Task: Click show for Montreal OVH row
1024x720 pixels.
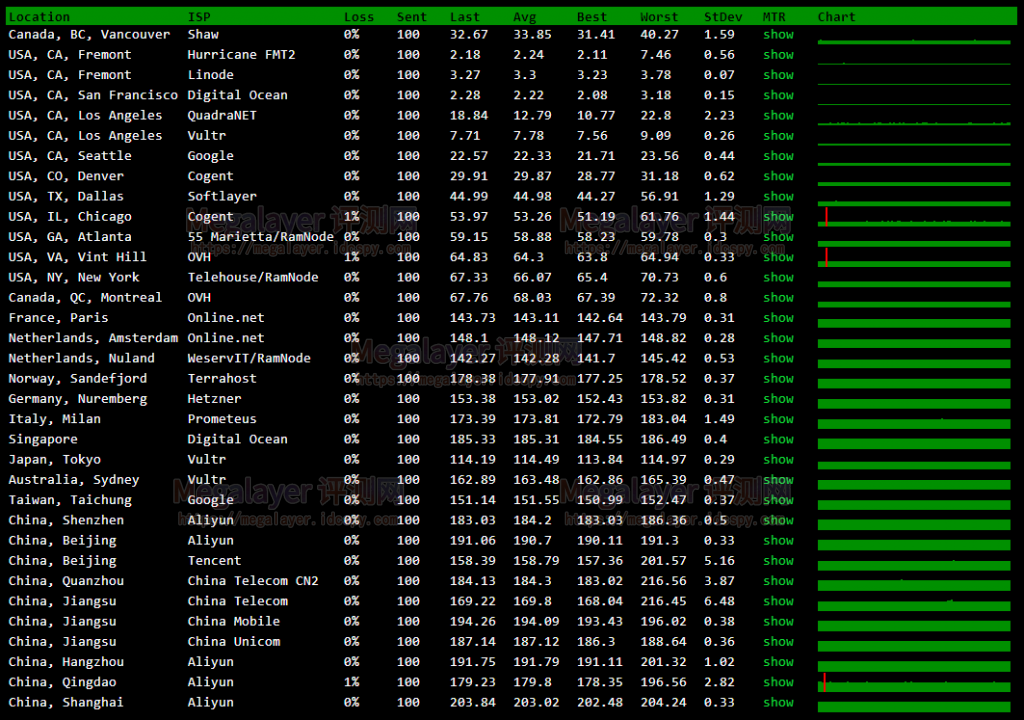Action: [x=778, y=298]
